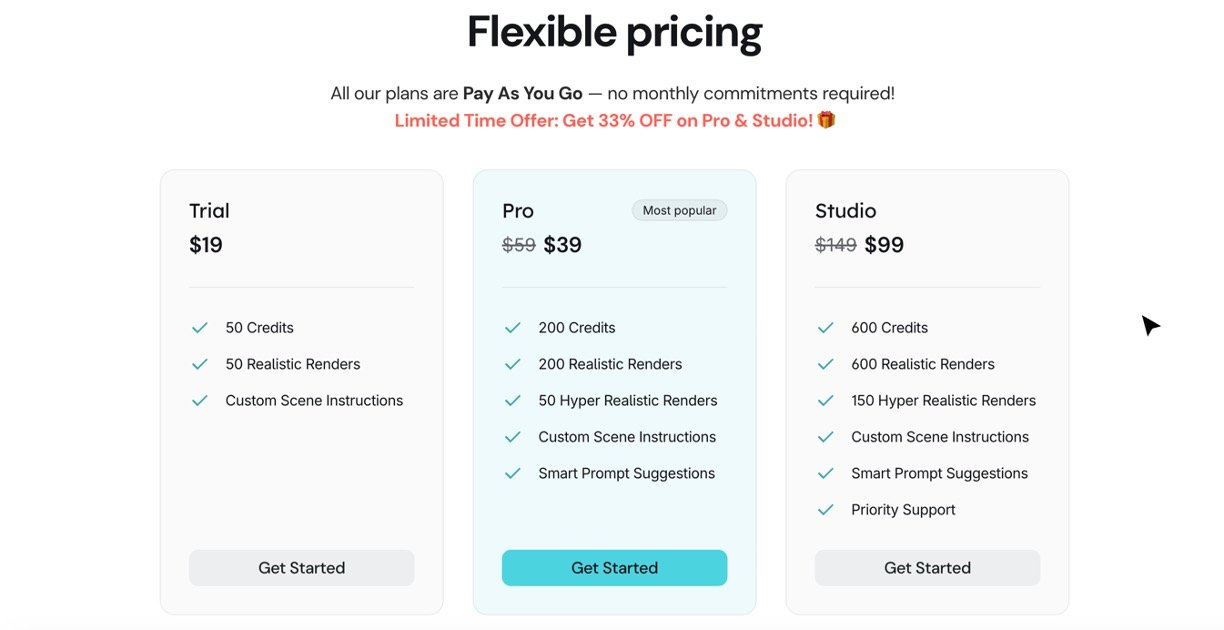Click the Most popular badge
Screen dimensions: 1224x630
679,210
